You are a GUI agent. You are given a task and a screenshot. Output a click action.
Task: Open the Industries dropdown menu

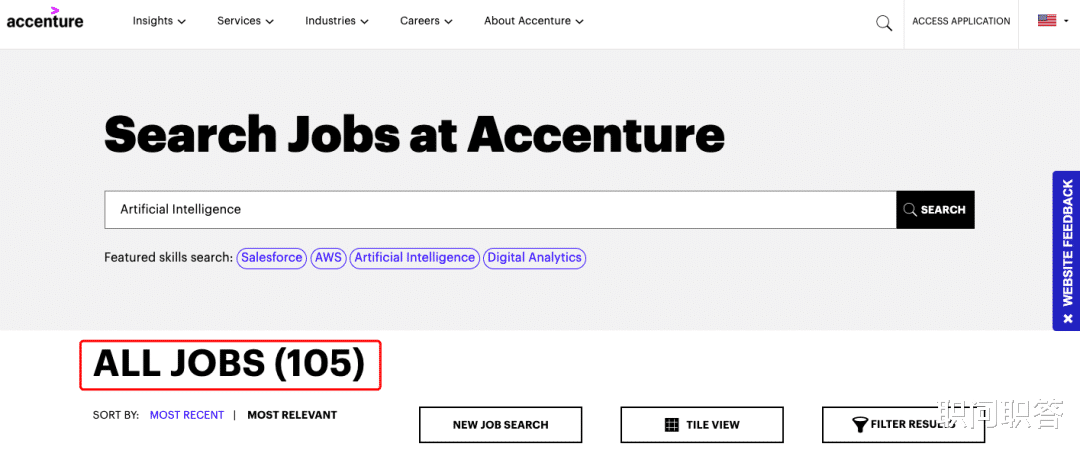pyautogui.click(x=336, y=21)
